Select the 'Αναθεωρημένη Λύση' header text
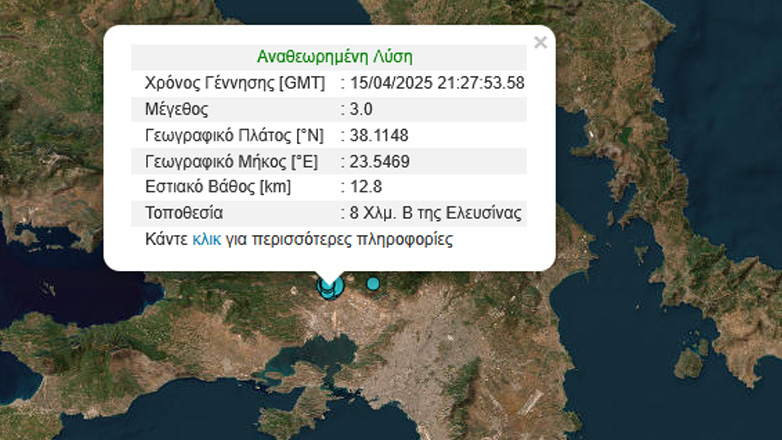The image size is (782, 440). coord(335,56)
